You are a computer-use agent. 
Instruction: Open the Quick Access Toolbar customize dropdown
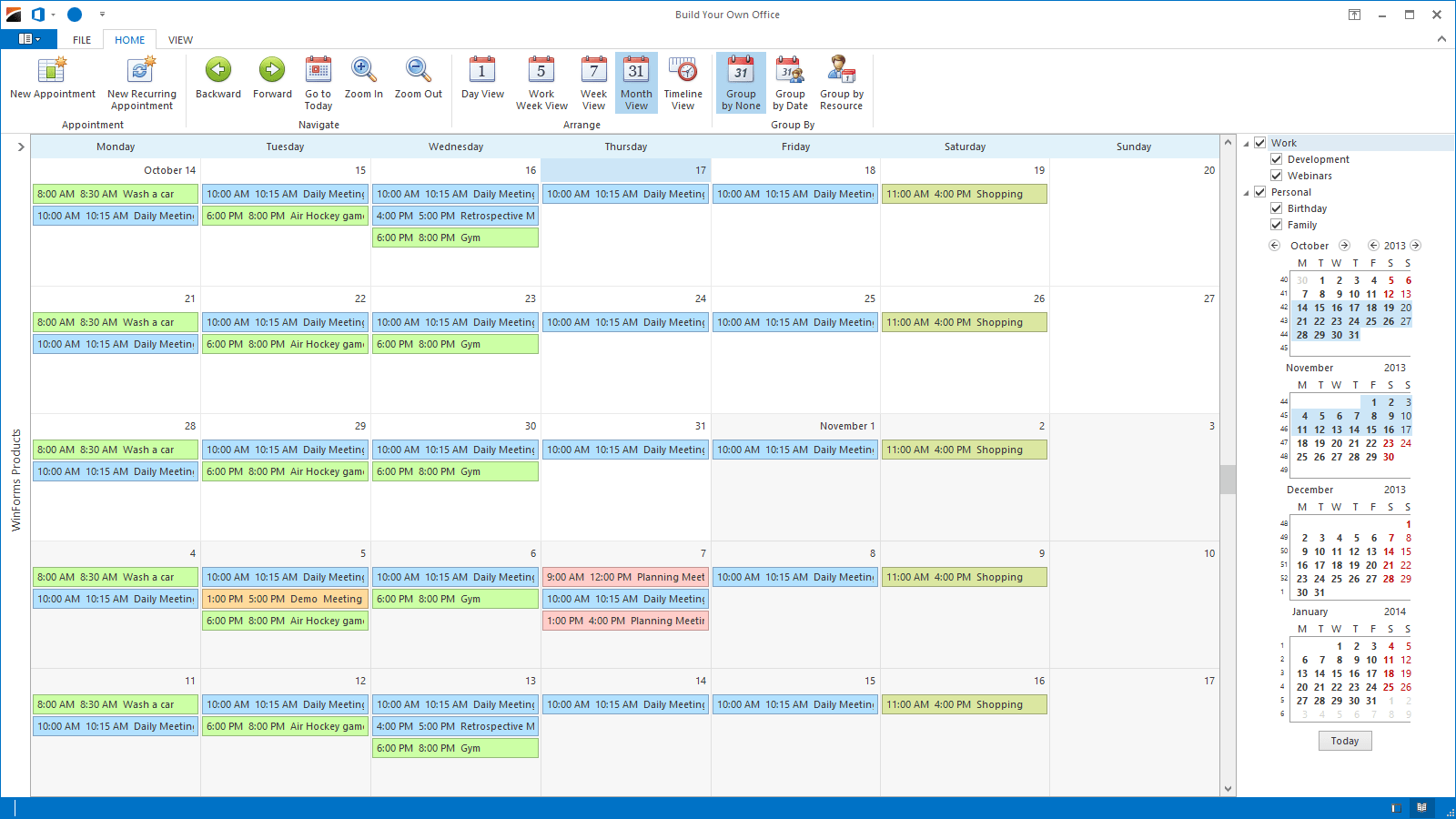tap(102, 15)
